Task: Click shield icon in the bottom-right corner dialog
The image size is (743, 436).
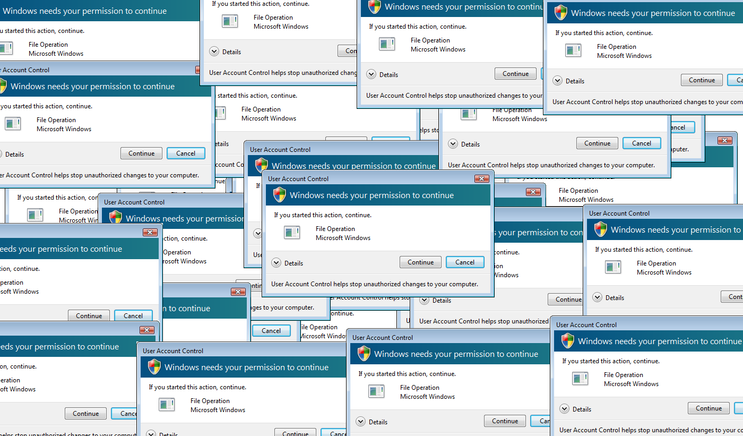Action: pyautogui.click(x=567, y=341)
